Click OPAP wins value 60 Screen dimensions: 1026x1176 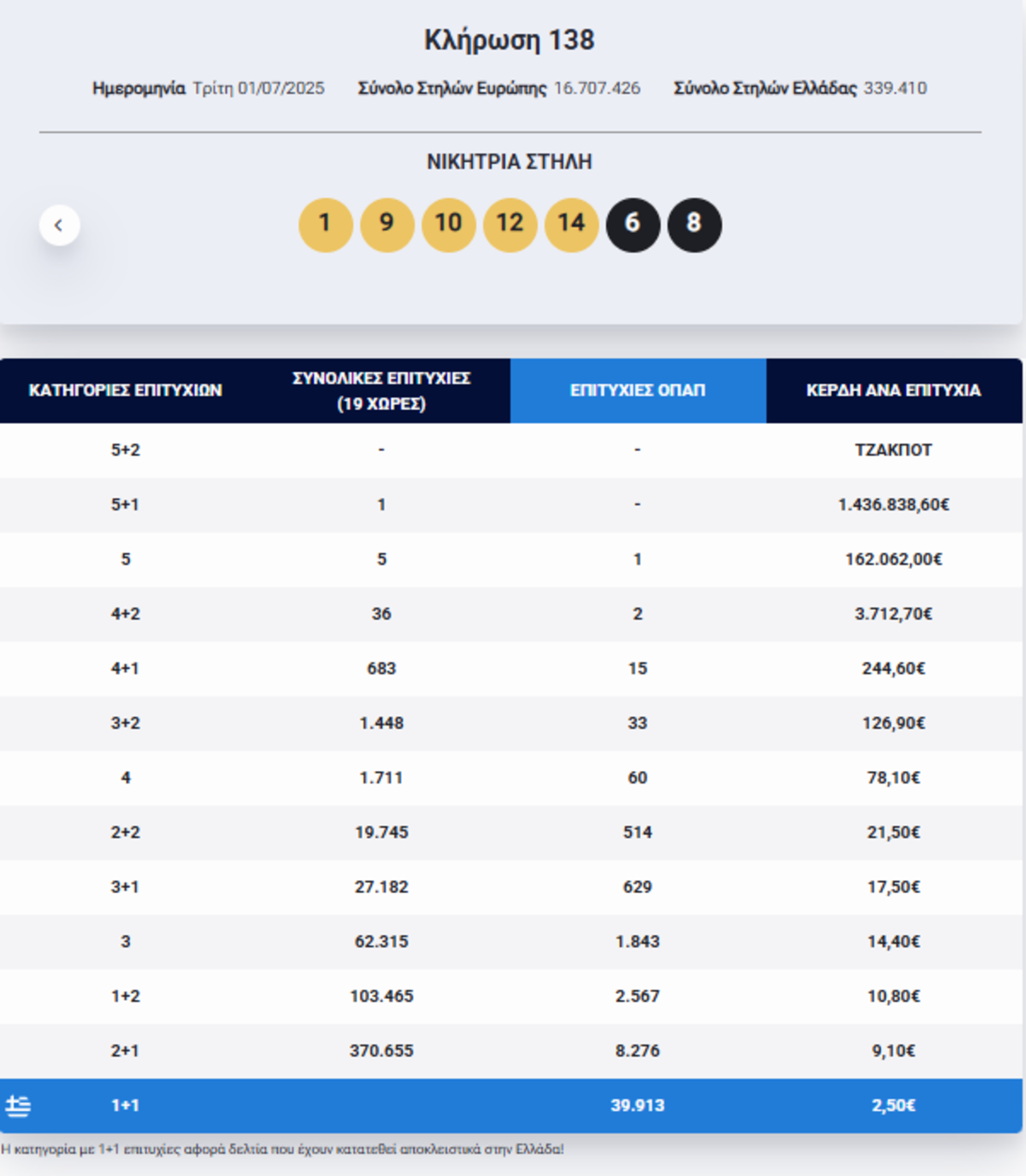(x=638, y=779)
